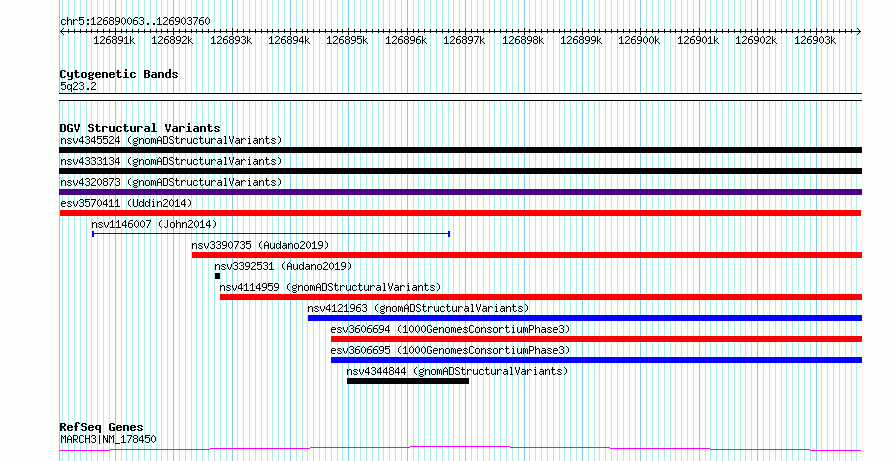This screenshot has height=461, width=890.
Task: Click the 126893k ruler tick label
Action: click(x=231, y=40)
